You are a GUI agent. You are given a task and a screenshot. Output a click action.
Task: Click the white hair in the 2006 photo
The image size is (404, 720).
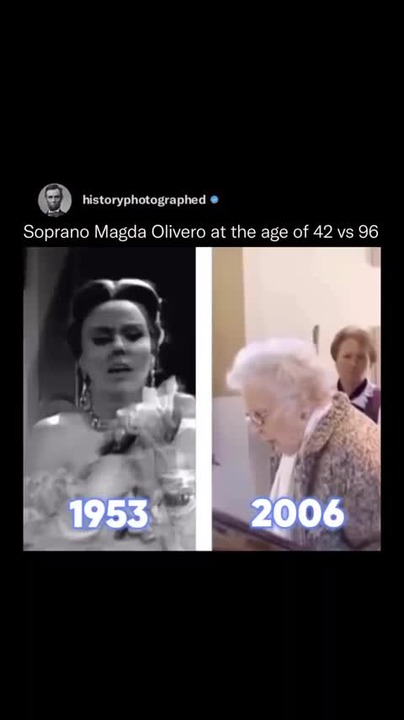(280, 370)
